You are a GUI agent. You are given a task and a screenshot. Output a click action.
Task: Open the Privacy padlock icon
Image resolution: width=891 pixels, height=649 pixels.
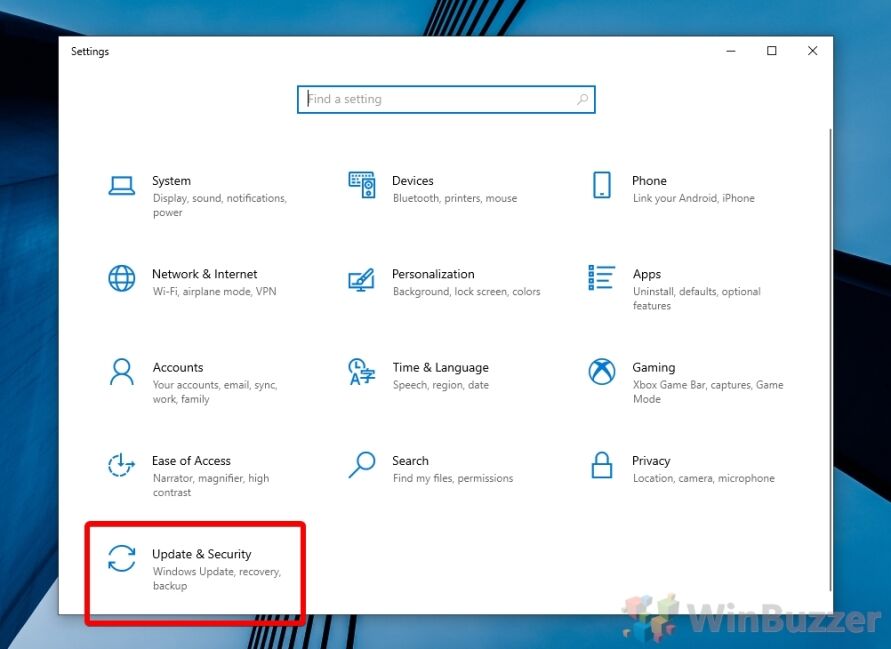pyautogui.click(x=602, y=465)
